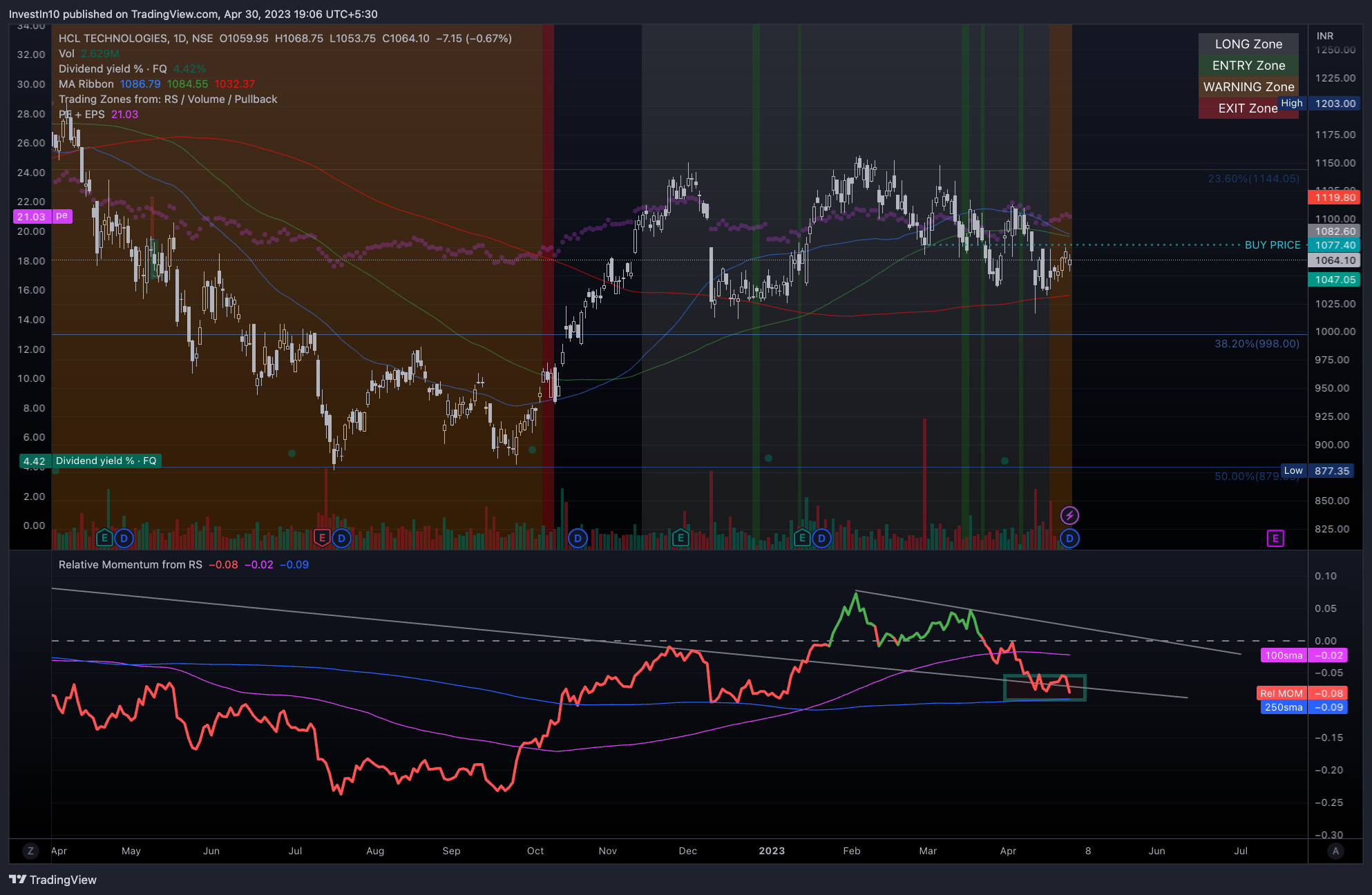Click the Oct label on the time axis
Viewport: 1372px width, 895px height.
535,851
